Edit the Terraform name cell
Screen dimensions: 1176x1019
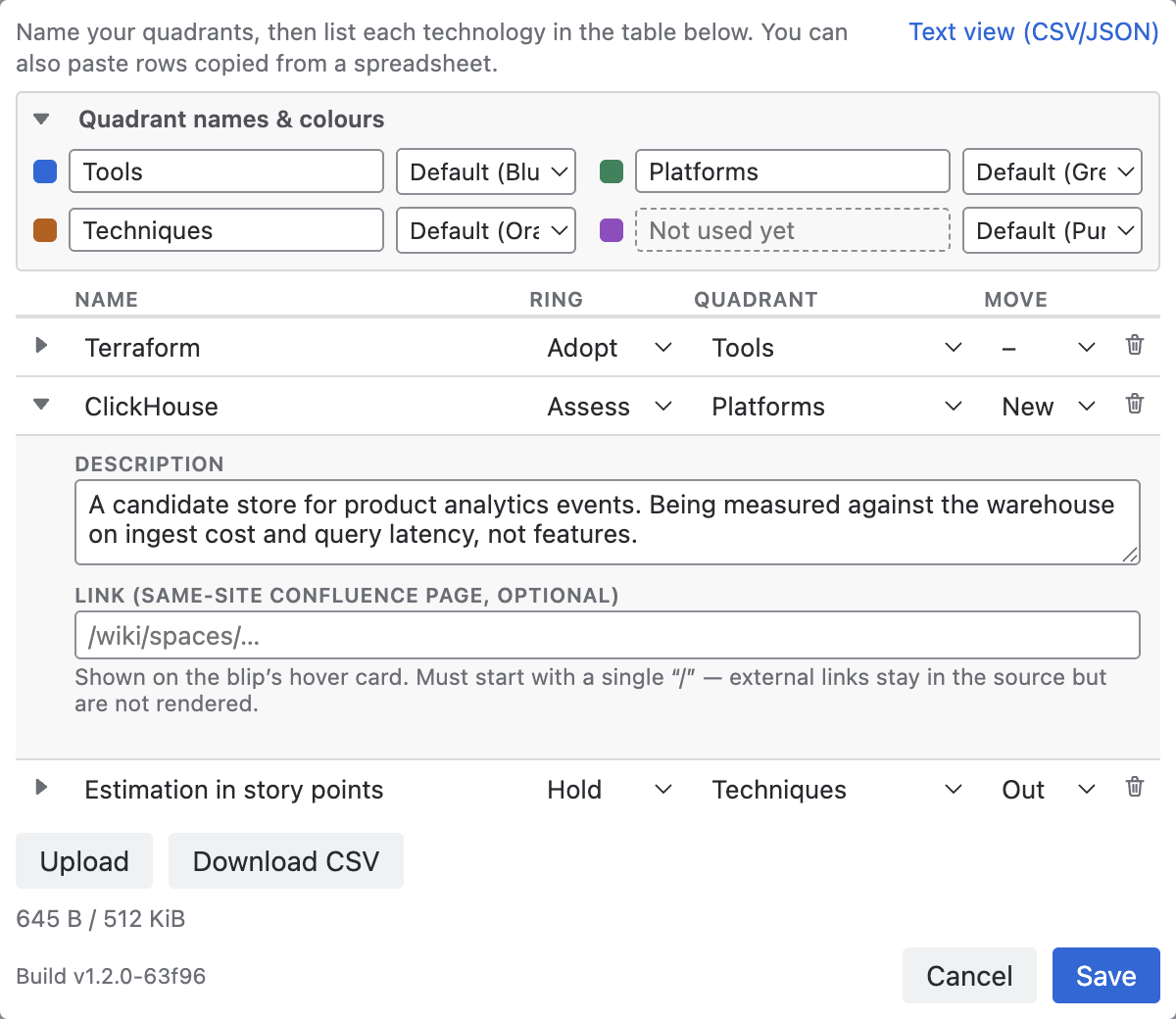[294, 348]
